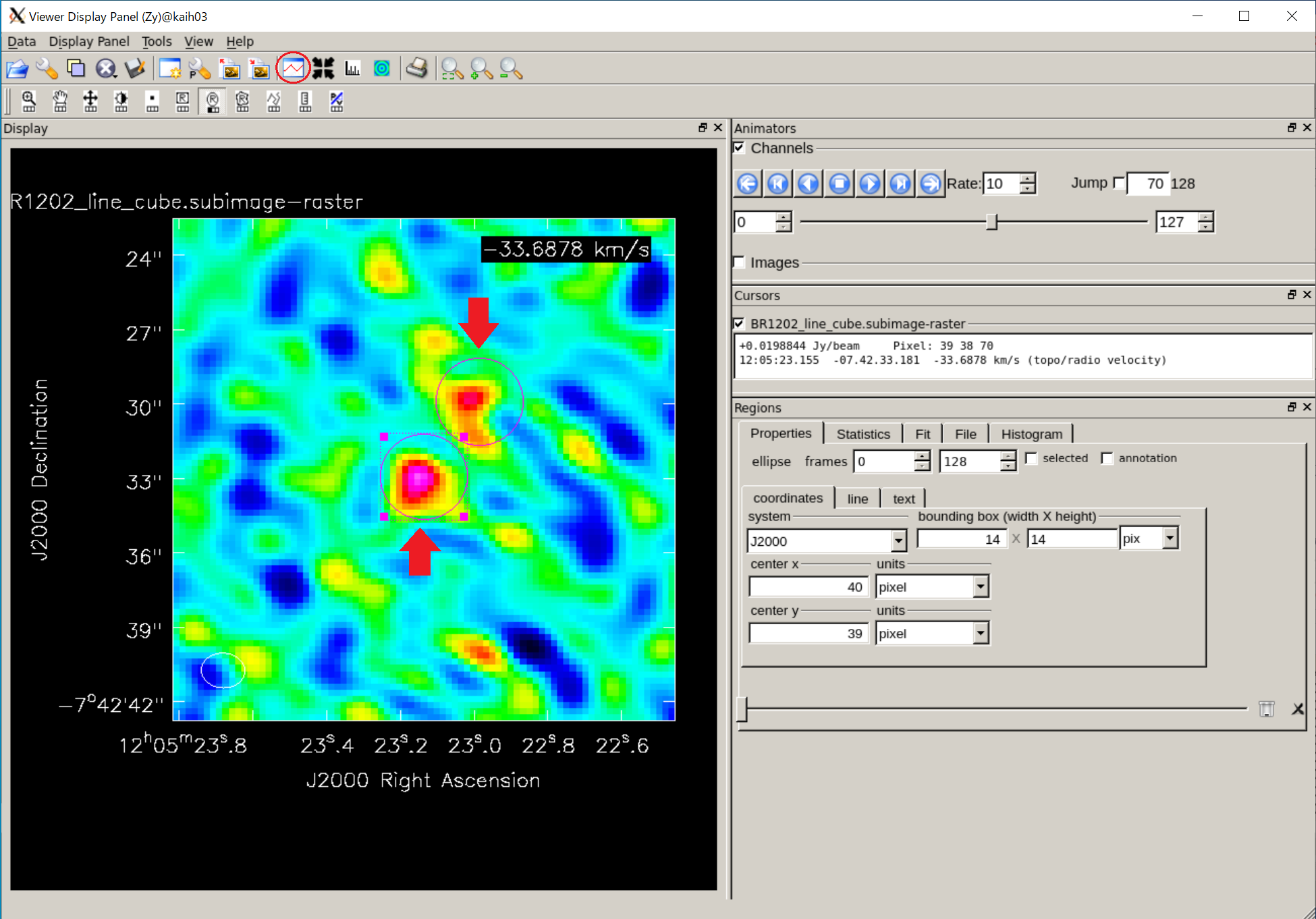
Task: Select the ellipse region mouse tool
Action: pos(213,102)
